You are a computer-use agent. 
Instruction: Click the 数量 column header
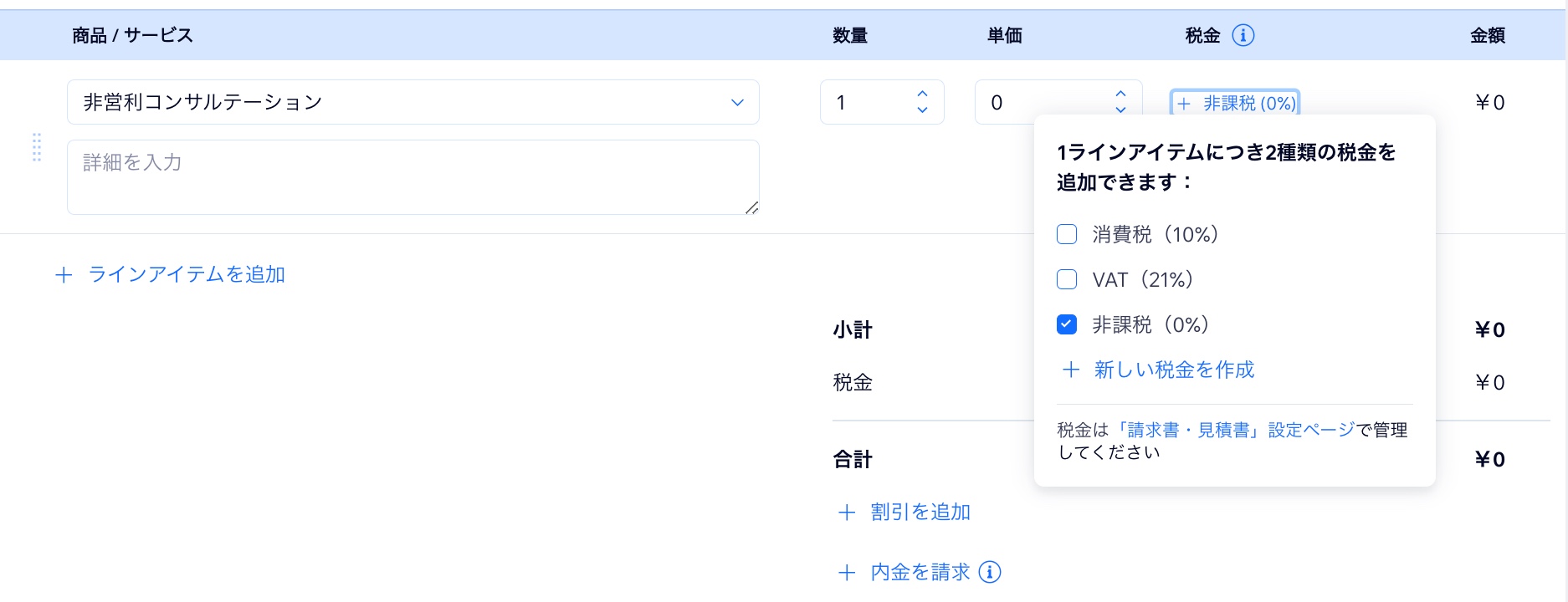pyautogui.click(x=850, y=35)
